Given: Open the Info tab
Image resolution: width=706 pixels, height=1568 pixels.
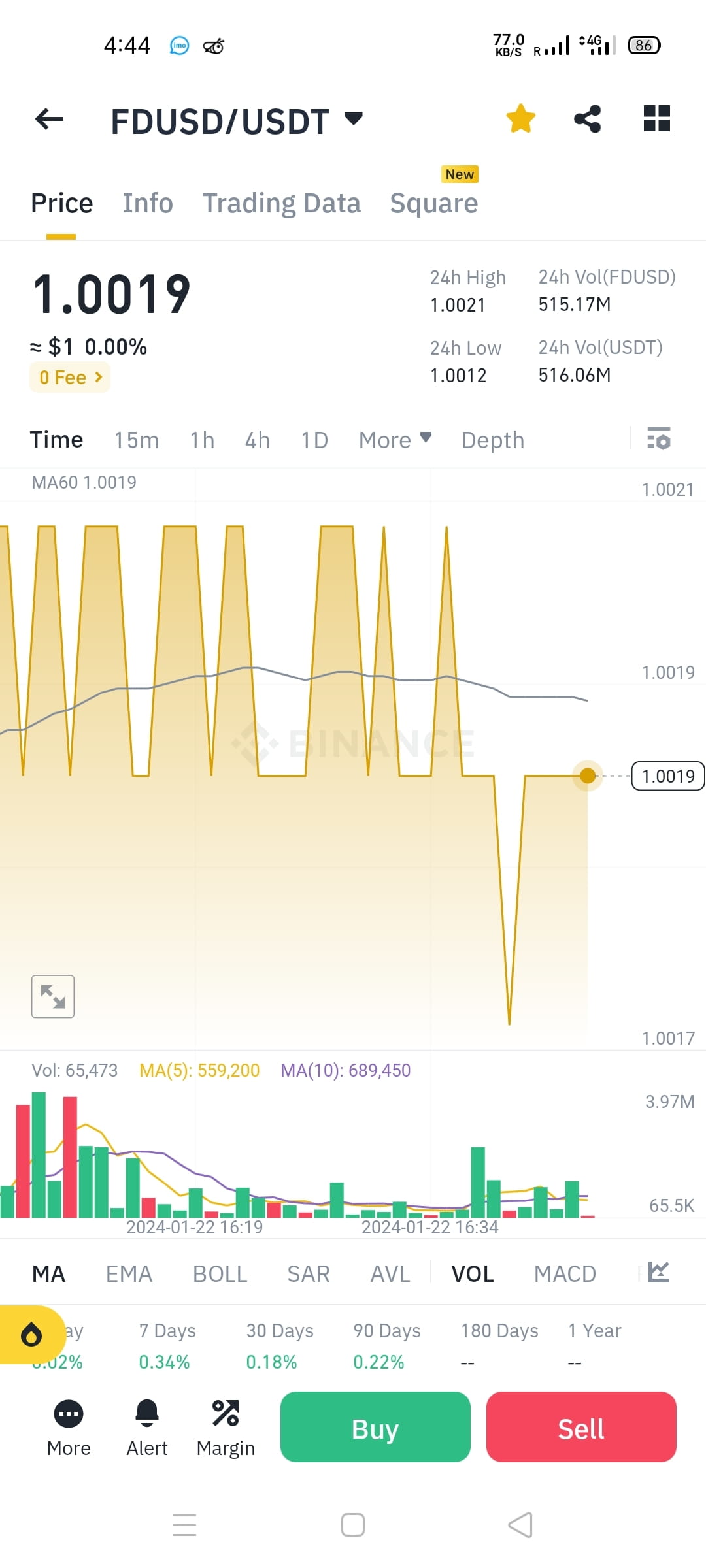Looking at the screenshot, I should [147, 203].
